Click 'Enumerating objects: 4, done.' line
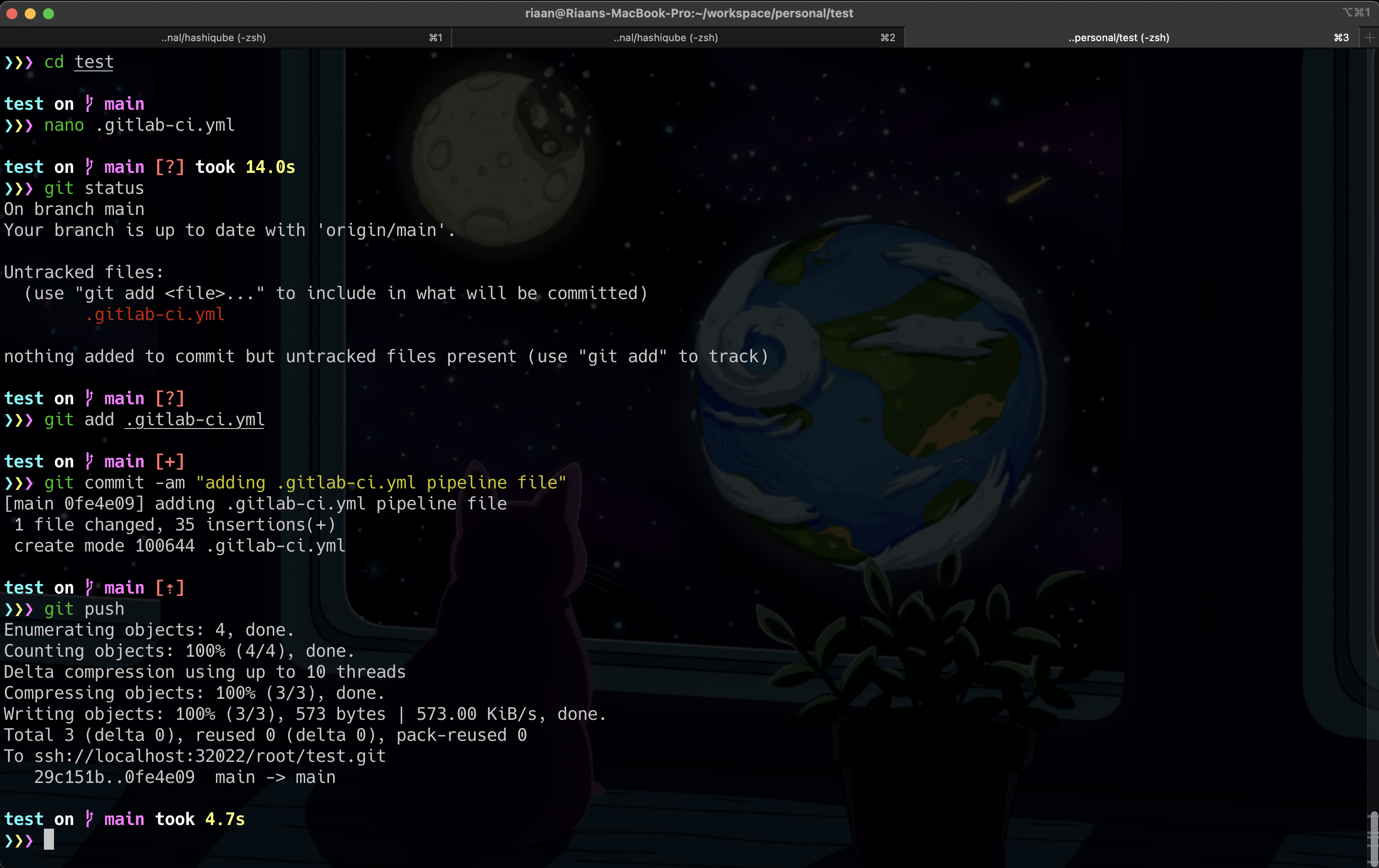1379x868 pixels. [149, 630]
